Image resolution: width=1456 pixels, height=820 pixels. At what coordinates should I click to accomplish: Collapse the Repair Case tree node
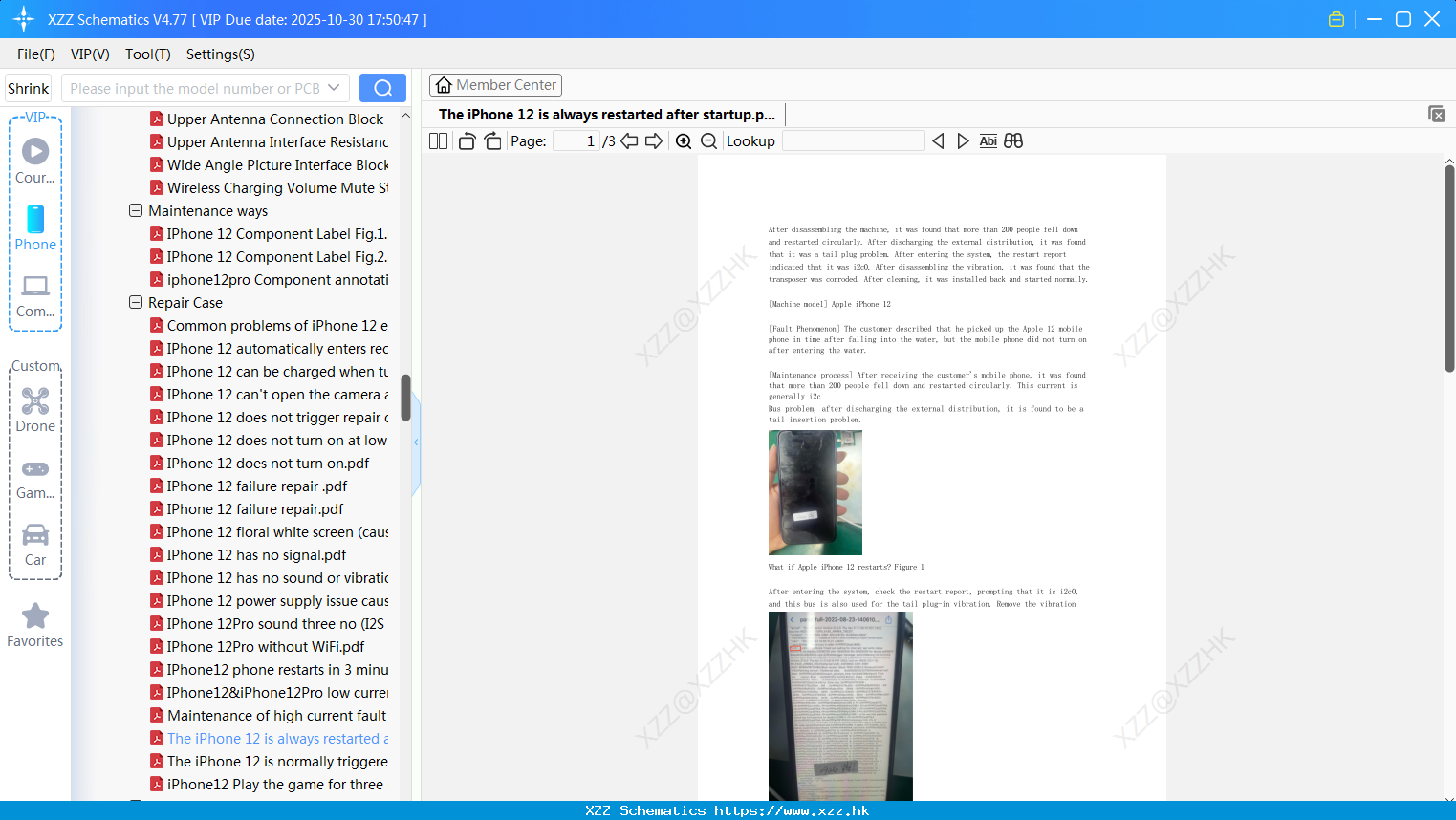click(136, 302)
